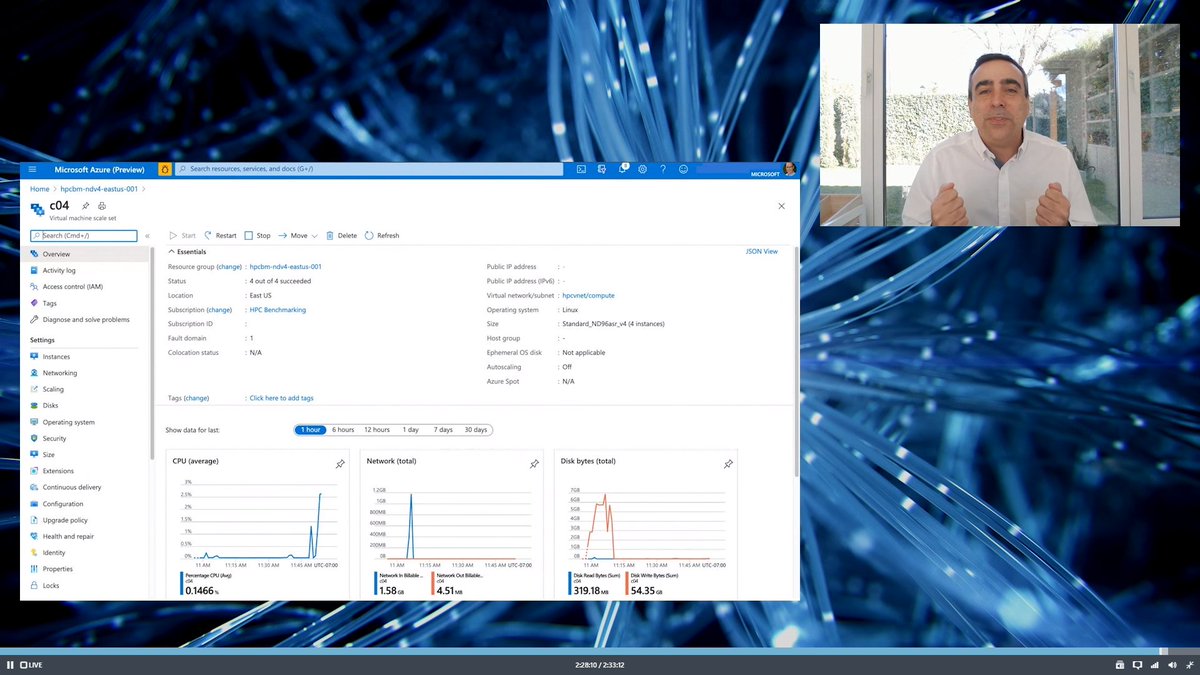Open the portal settings gear
Screen dimensions: 1200x675
pos(642,169)
